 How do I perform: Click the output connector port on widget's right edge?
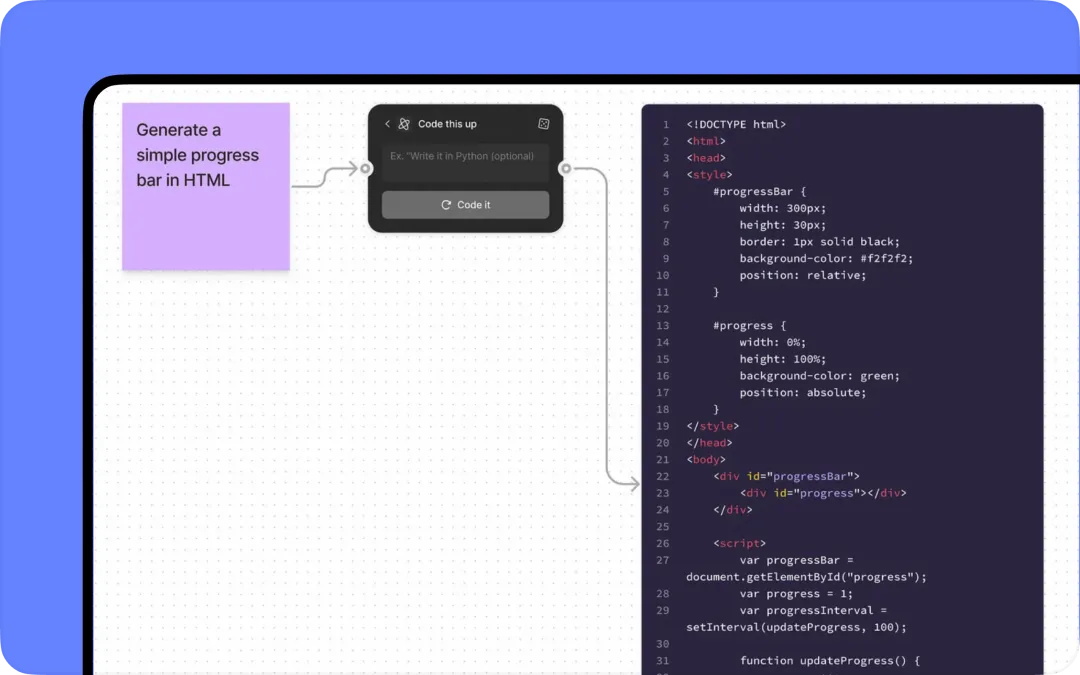point(566,169)
